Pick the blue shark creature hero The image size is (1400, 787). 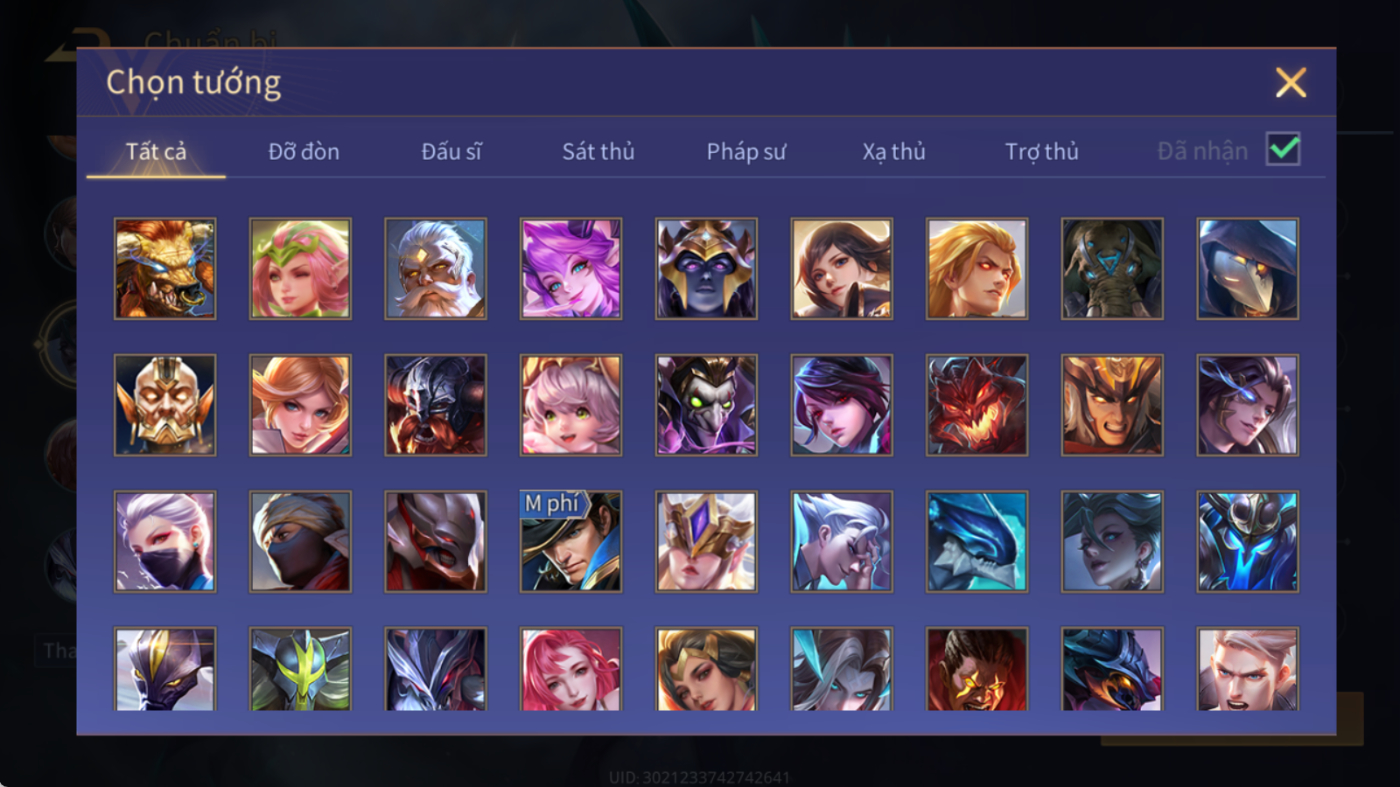click(977, 541)
